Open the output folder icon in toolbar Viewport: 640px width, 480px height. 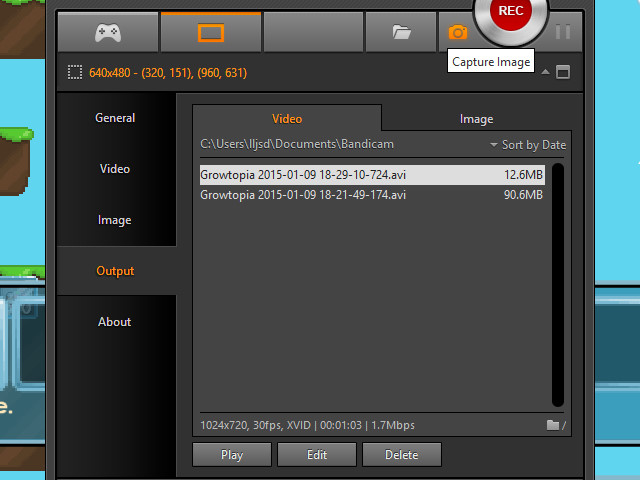click(402, 32)
